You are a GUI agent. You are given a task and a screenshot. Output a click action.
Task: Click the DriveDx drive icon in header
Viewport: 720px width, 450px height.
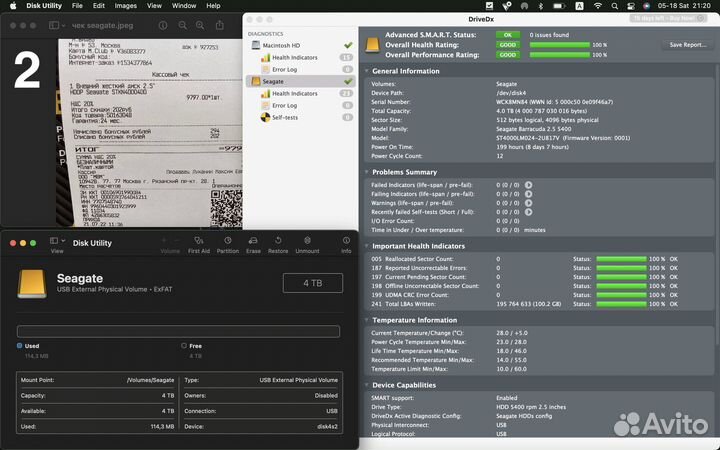tap(372, 45)
